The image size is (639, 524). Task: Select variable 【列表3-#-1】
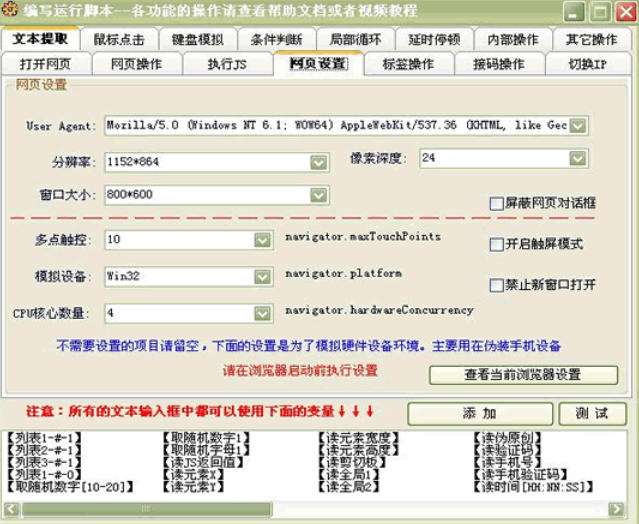(44, 462)
